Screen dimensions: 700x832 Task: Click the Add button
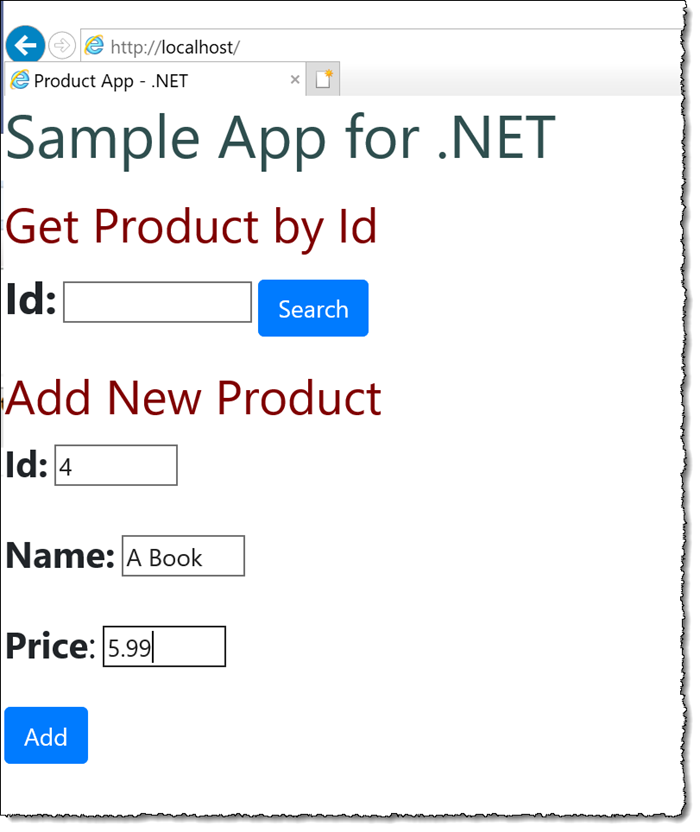tap(46, 735)
